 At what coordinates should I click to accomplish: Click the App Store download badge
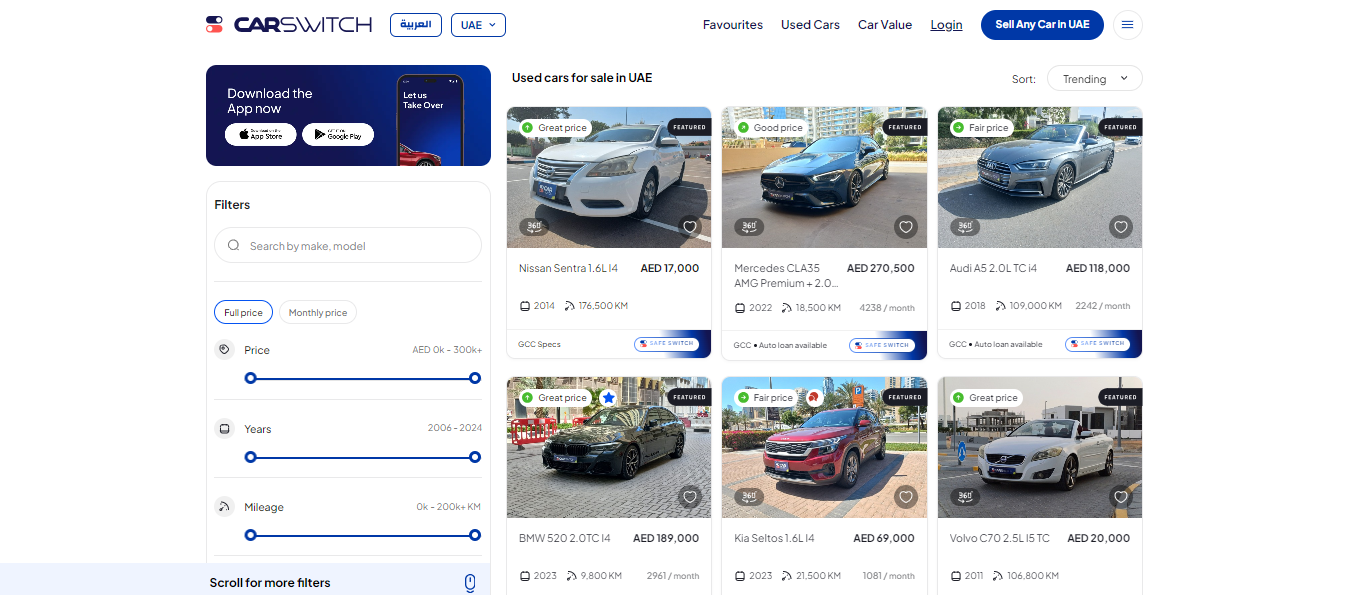(x=260, y=135)
